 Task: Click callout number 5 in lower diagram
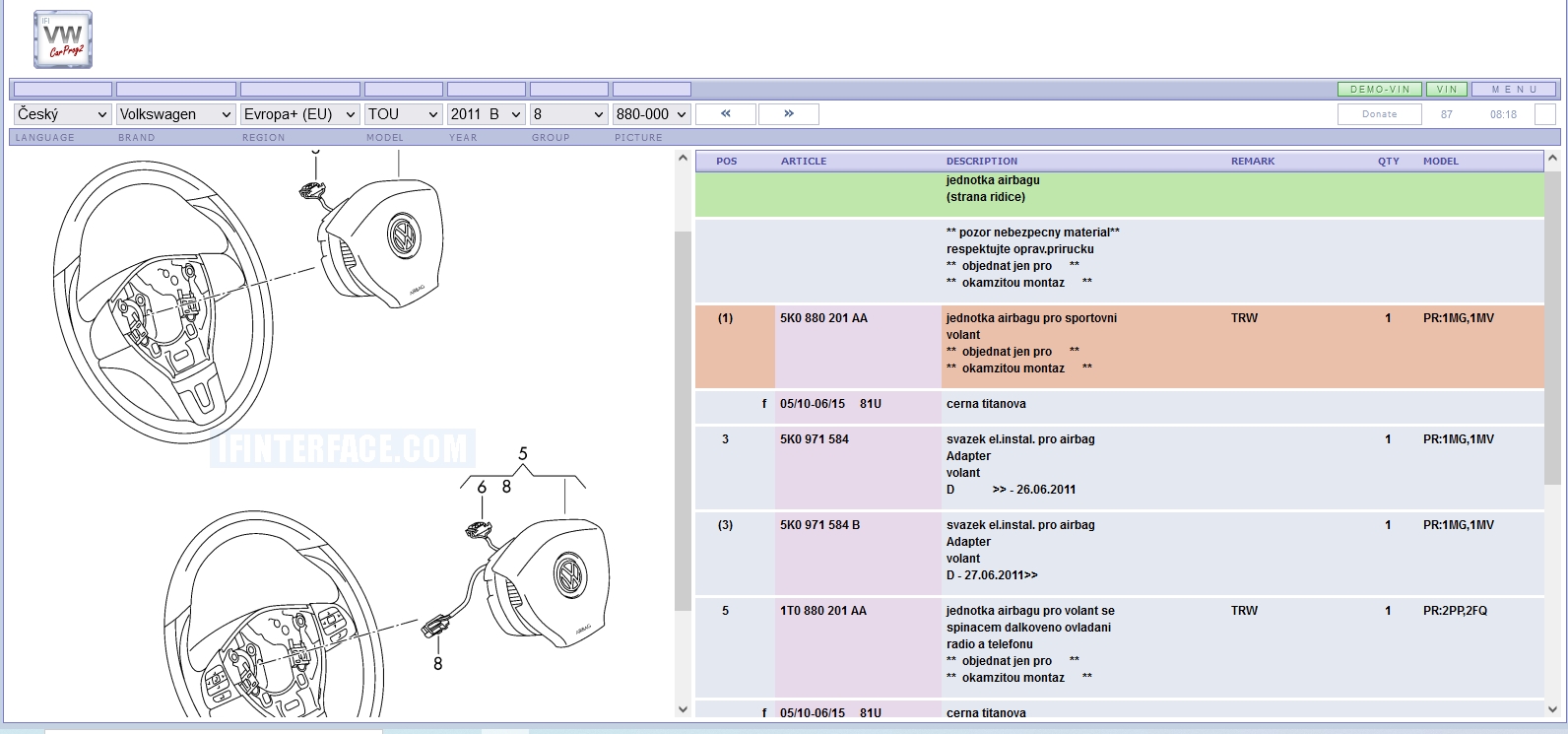pos(523,453)
